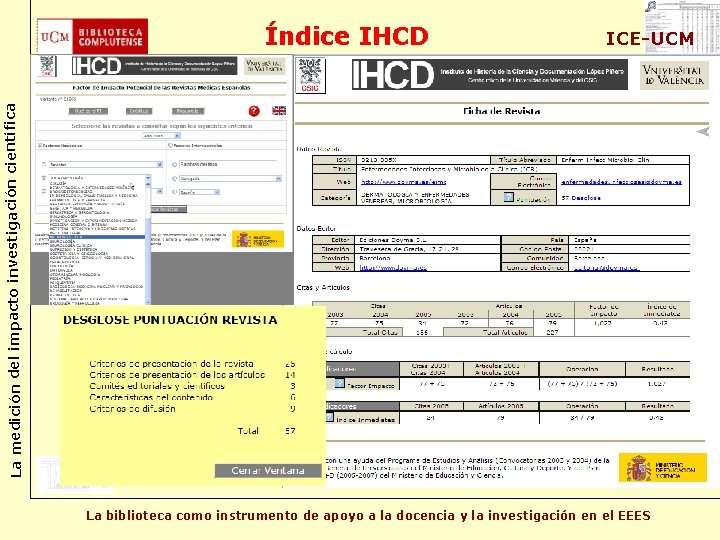Select the Factores Internacionales option
The height and width of the screenshot is (540, 720).
(x=170, y=146)
